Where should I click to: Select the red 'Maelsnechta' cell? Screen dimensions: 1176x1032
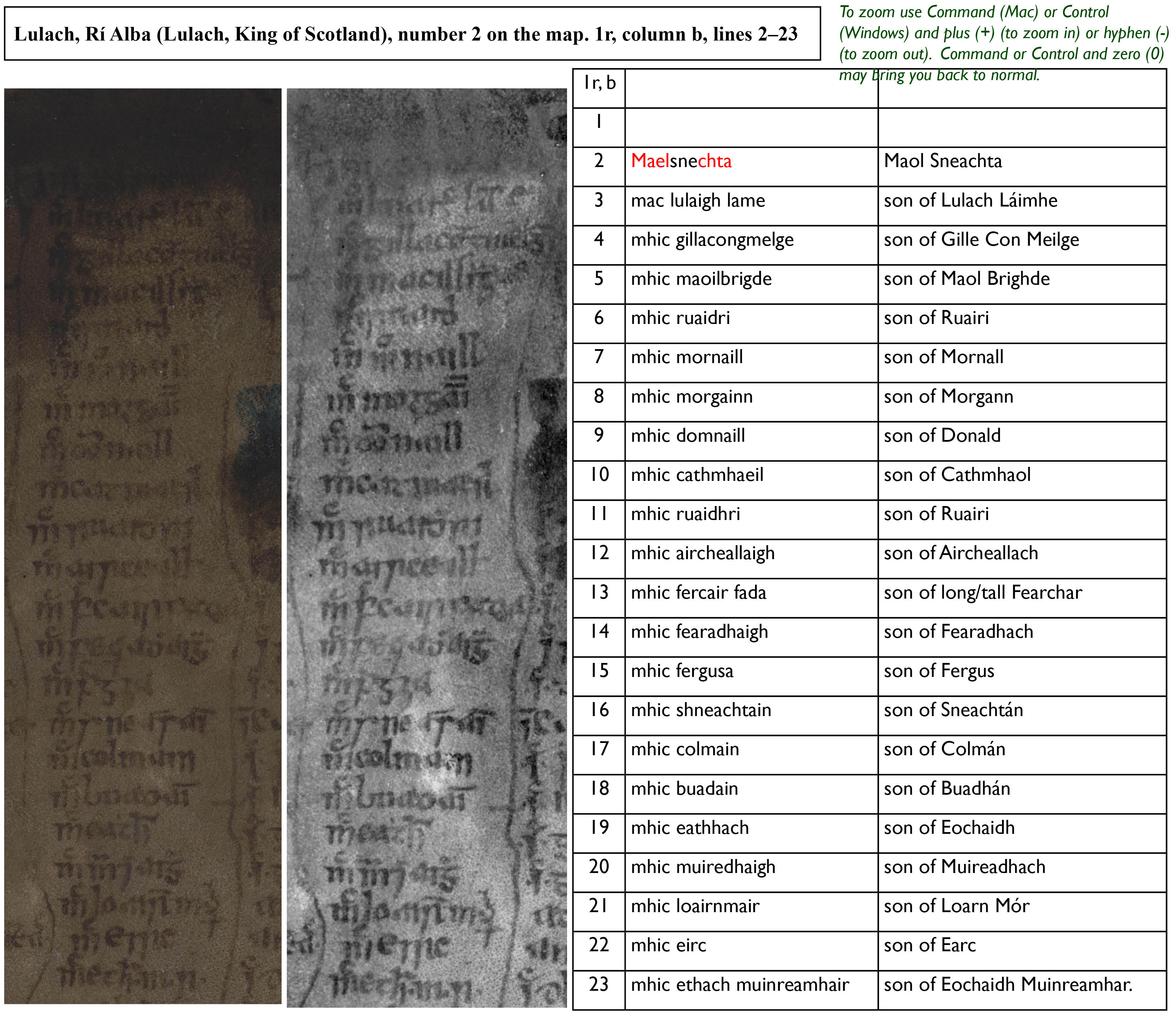(x=752, y=166)
